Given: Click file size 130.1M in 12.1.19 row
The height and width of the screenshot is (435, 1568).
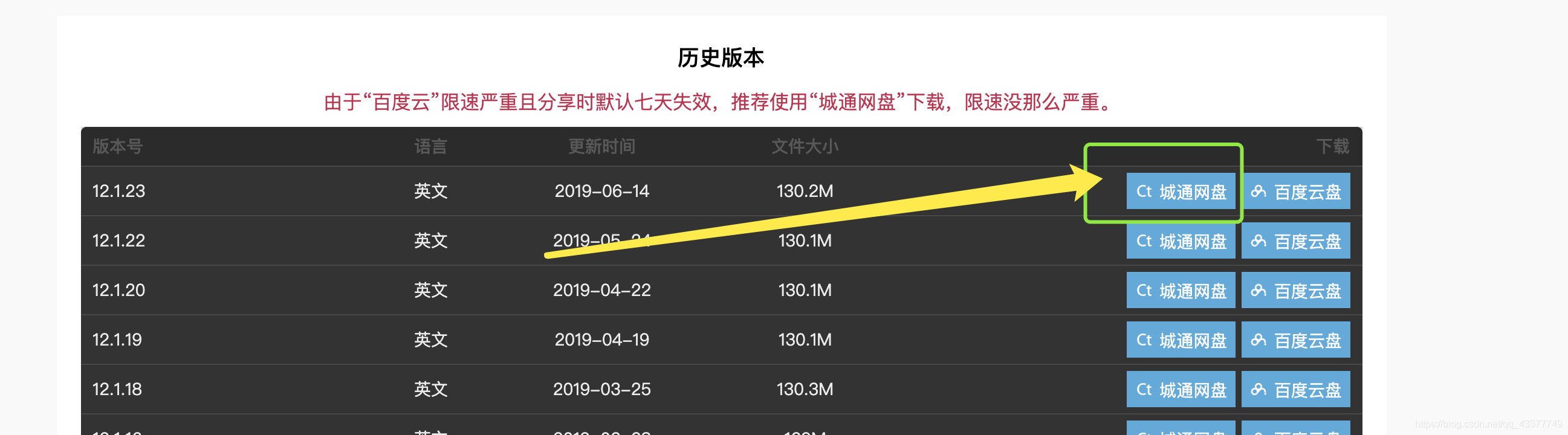Looking at the screenshot, I should click(805, 340).
